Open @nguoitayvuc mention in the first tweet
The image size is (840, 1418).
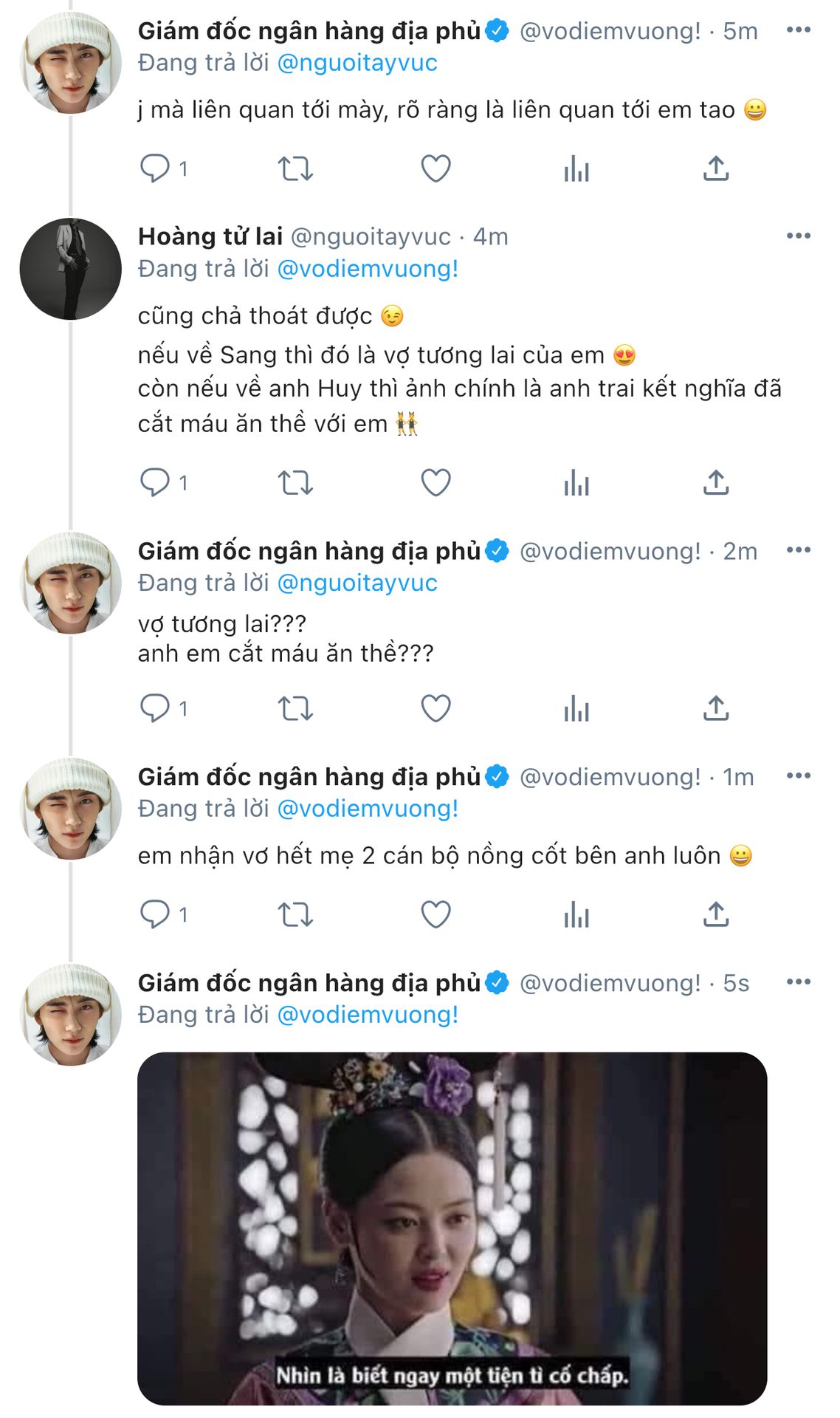click(x=357, y=63)
